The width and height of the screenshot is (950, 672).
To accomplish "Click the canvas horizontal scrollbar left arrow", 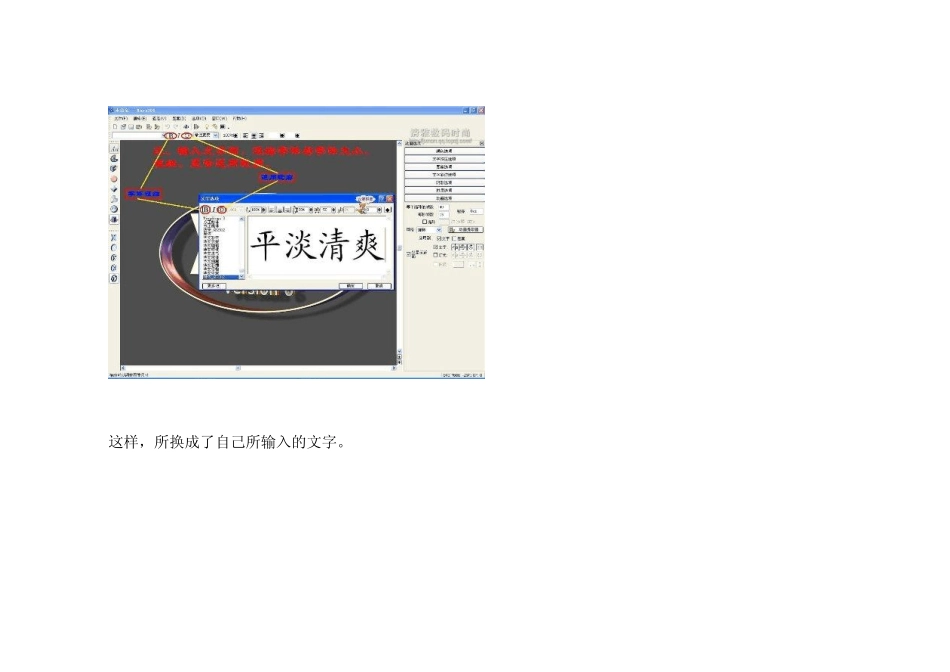I will pos(123,368).
